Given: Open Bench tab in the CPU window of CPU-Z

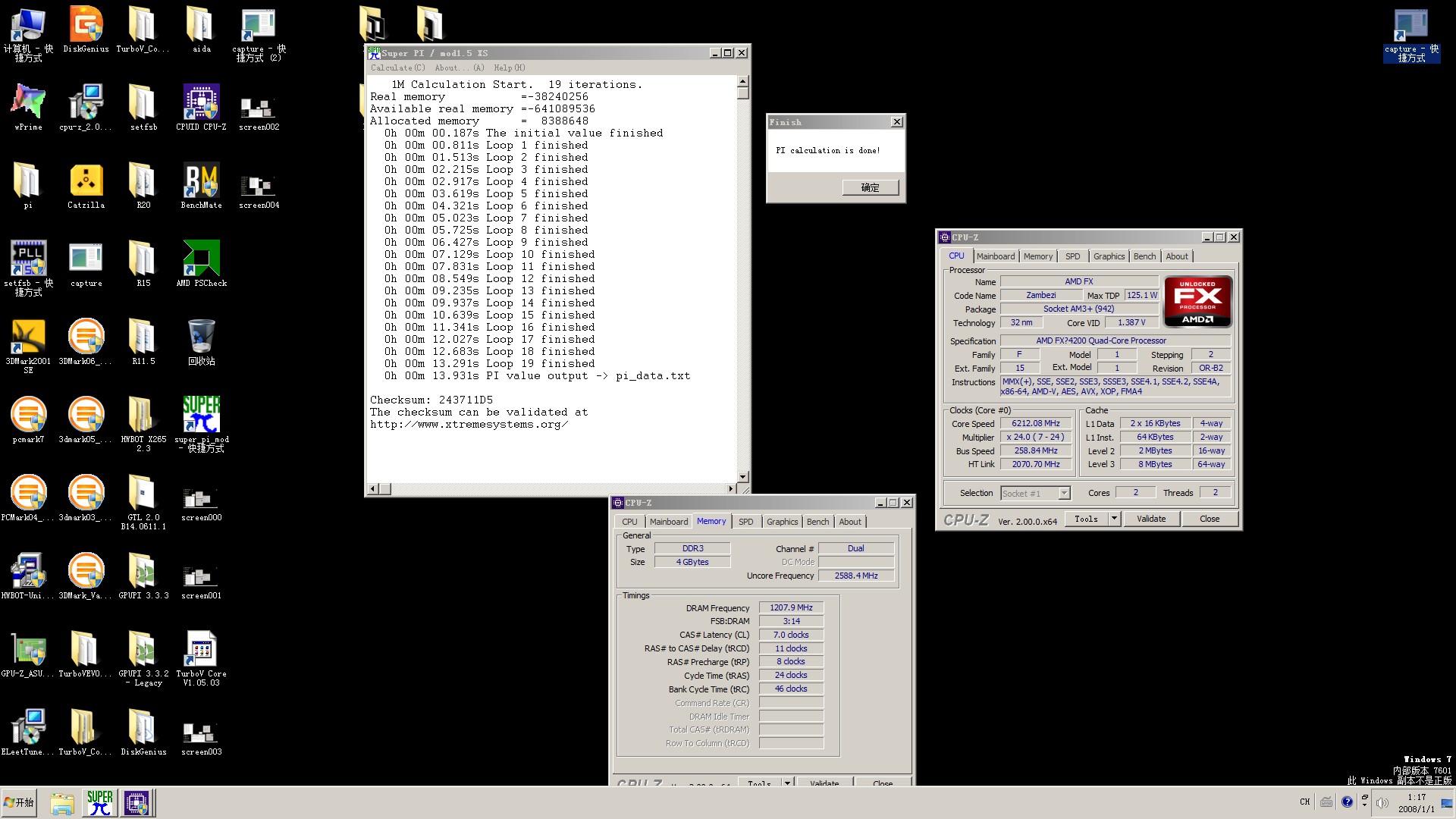Looking at the screenshot, I should (x=1144, y=256).
